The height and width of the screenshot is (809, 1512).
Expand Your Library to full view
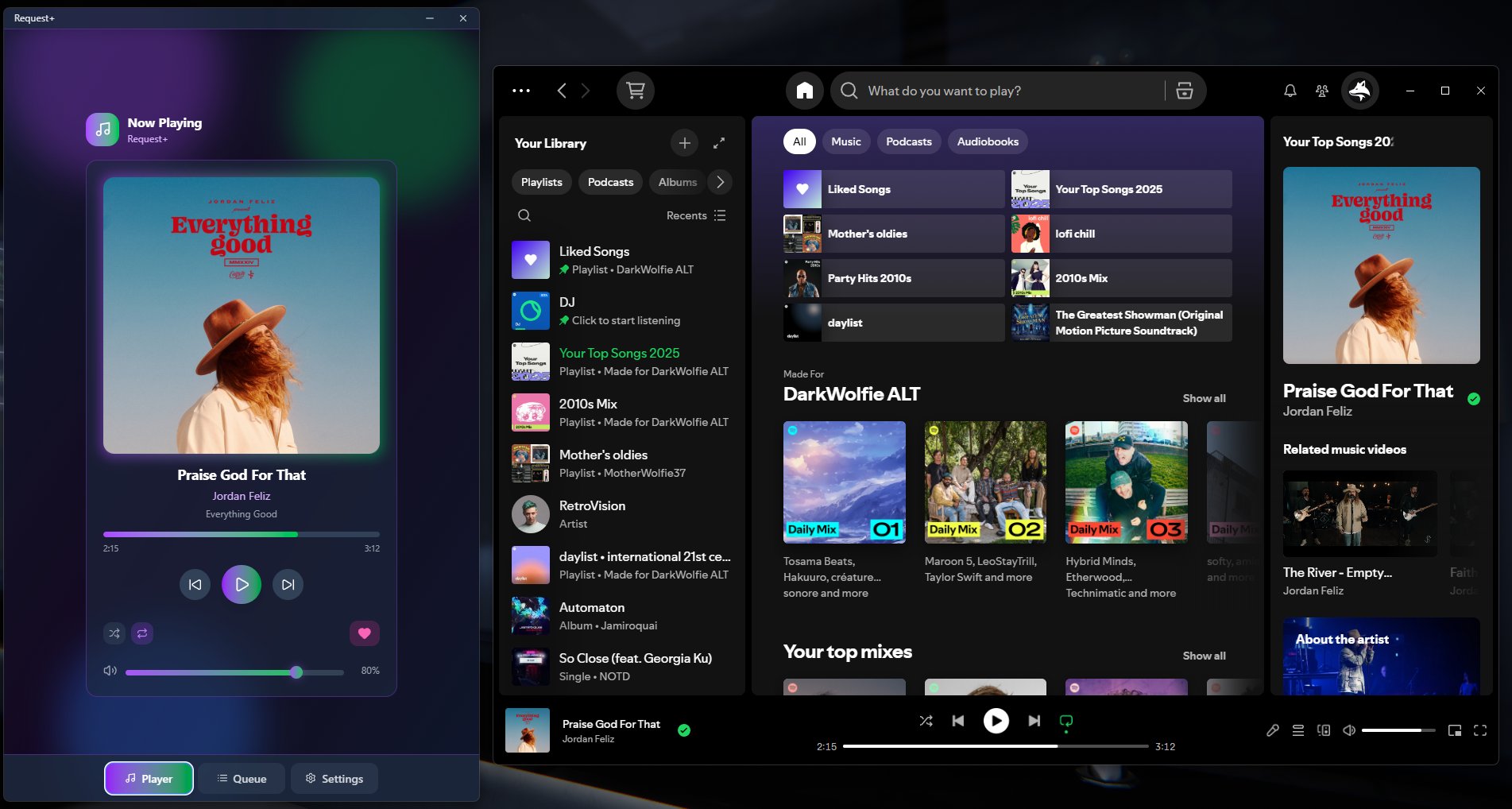(x=719, y=143)
